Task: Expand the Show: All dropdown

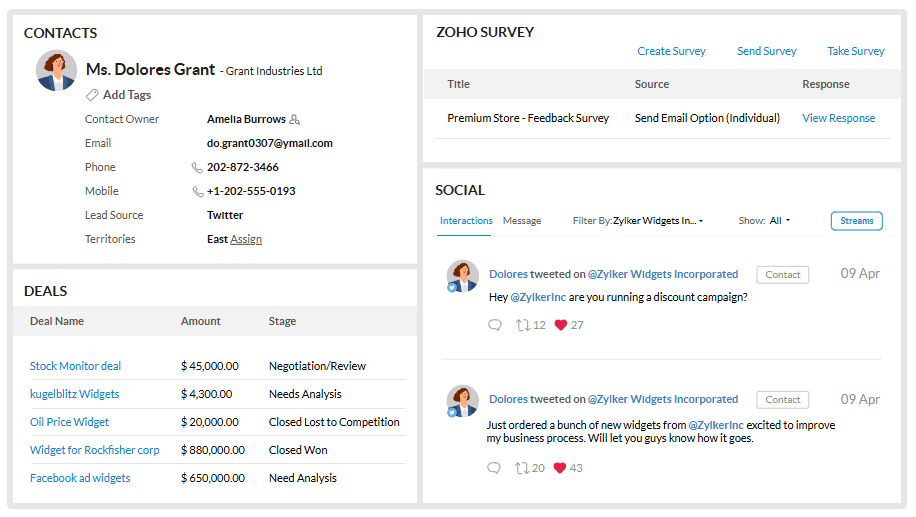Action: pos(764,221)
